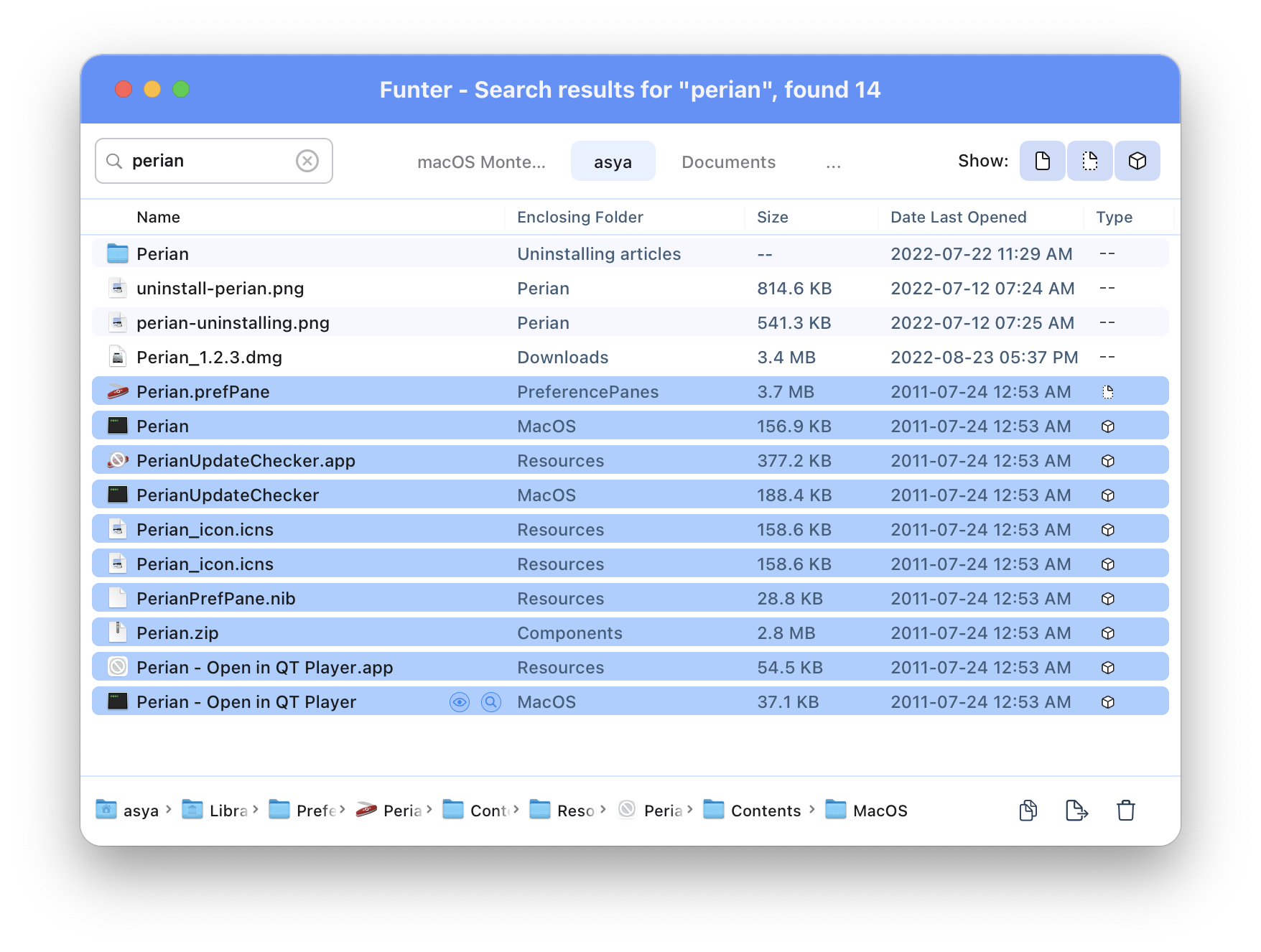Preview Perian - Open in QT Player with eye icon

pyautogui.click(x=460, y=702)
